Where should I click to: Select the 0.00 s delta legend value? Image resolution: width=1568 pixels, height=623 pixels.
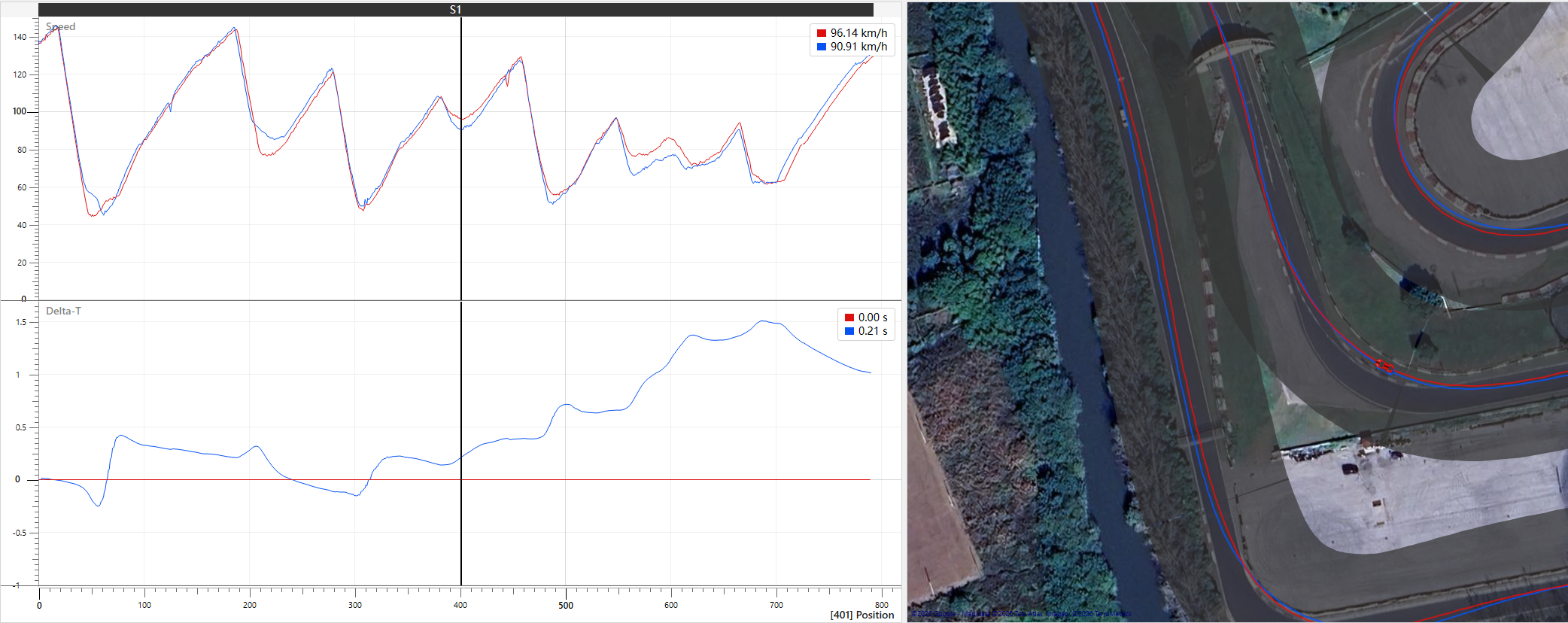click(873, 318)
